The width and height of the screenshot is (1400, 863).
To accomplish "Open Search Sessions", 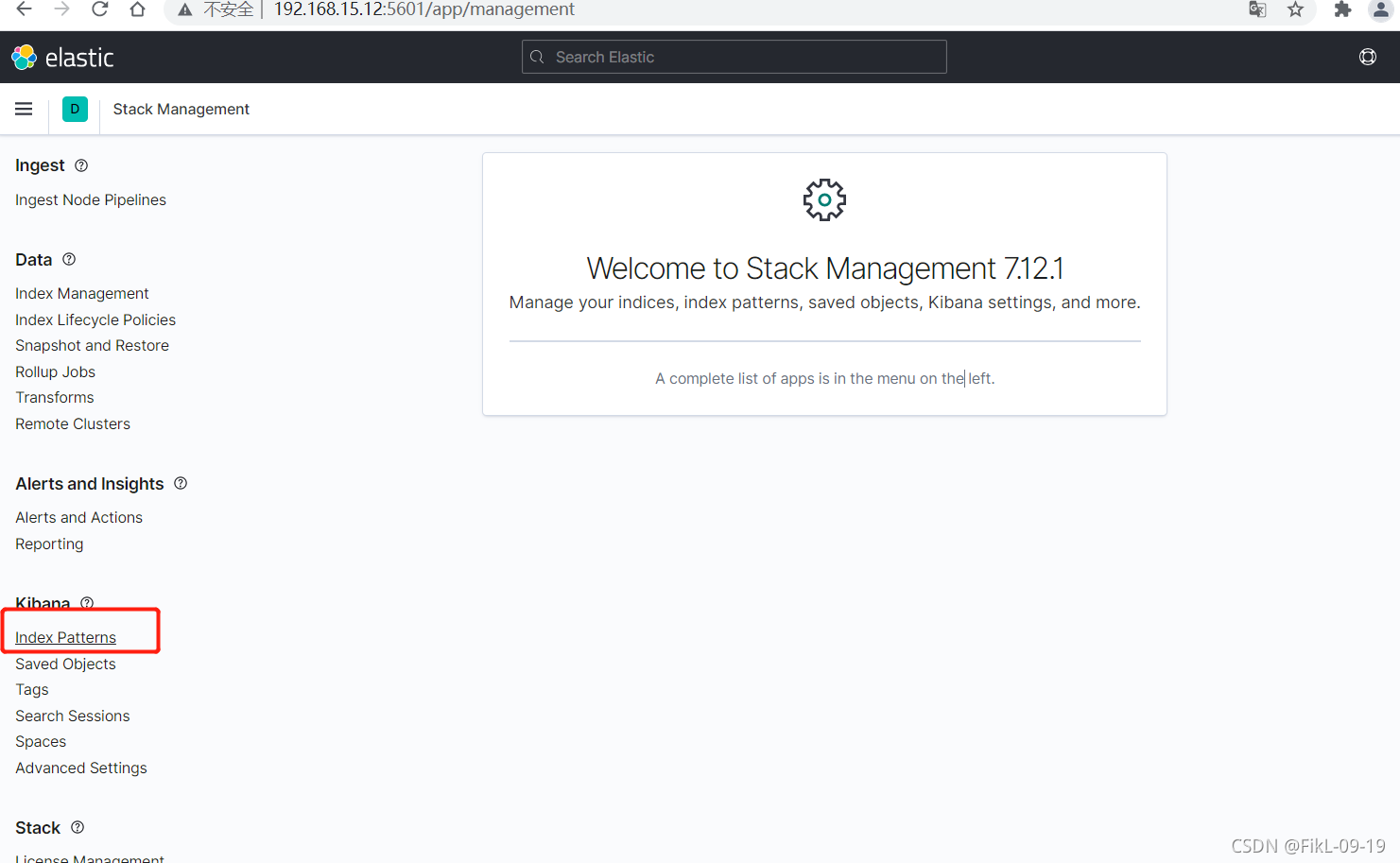I will (x=73, y=716).
